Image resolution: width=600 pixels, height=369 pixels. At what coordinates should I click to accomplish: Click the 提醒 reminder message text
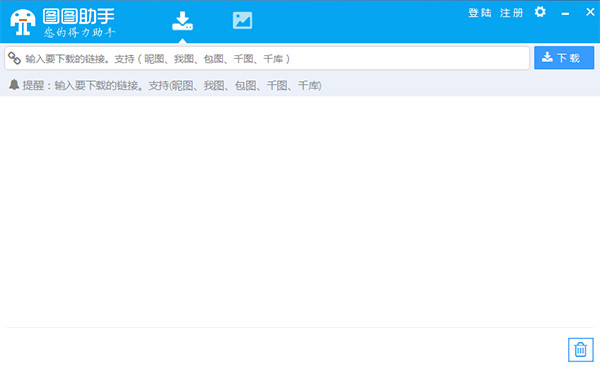pyautogui.click(x=172, y=85)
